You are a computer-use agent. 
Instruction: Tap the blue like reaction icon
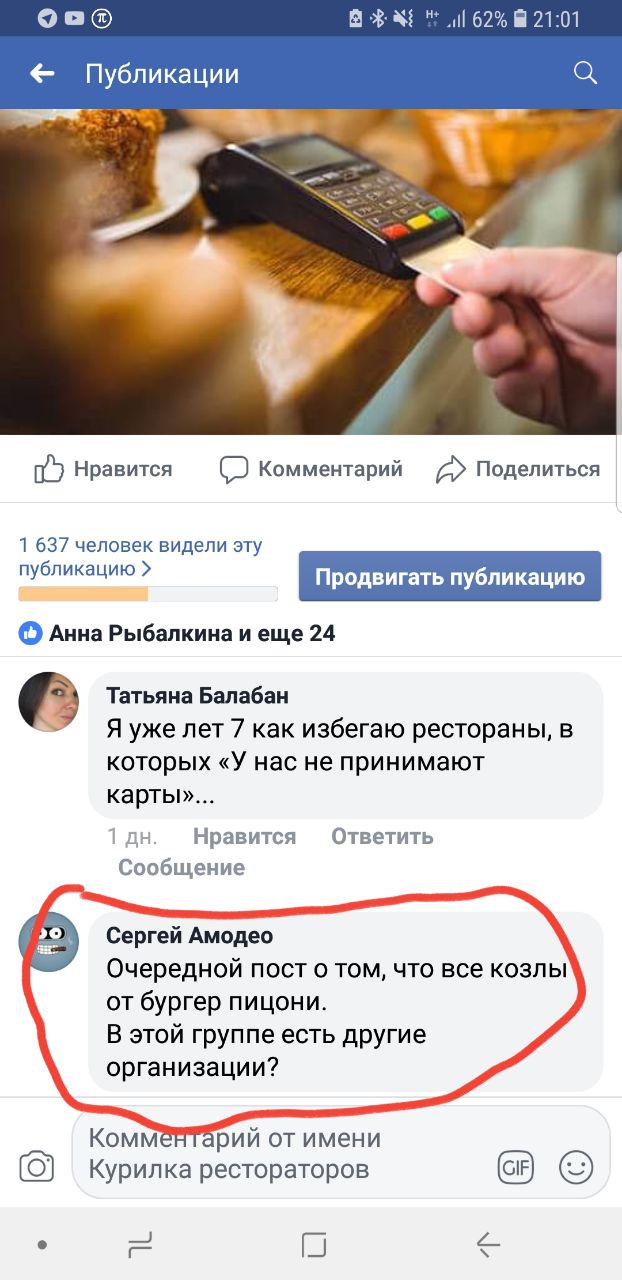tap(31, 633)
